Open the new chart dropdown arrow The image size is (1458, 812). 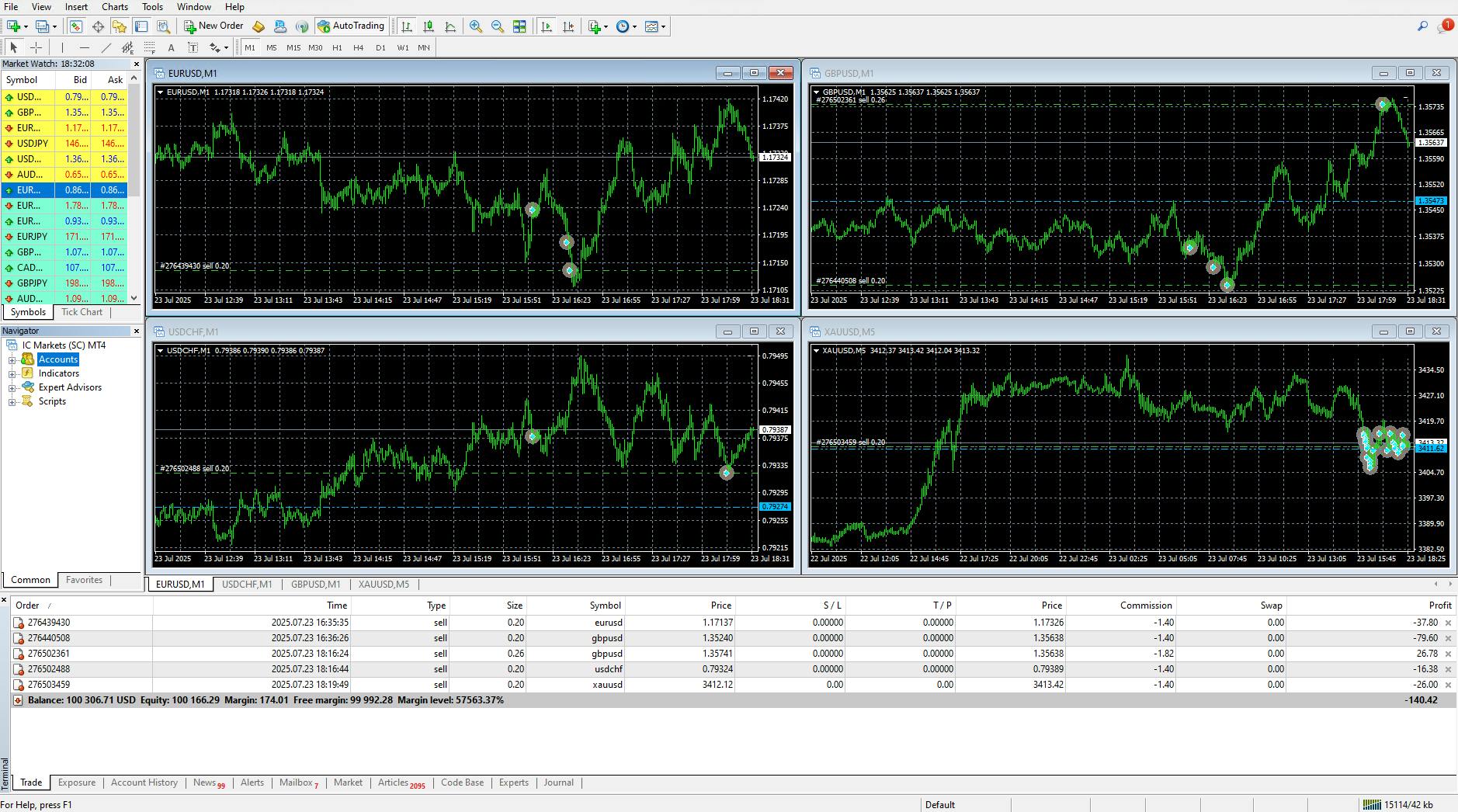(x=26, y=26)
